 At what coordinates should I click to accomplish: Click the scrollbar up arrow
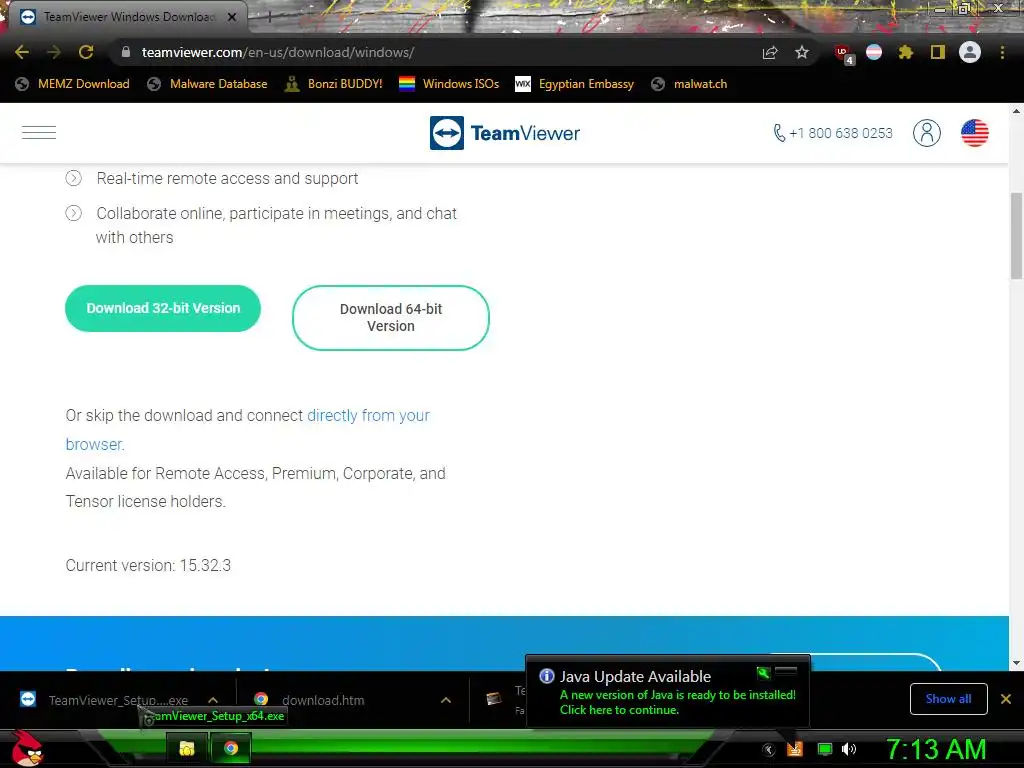point(1016,111)
